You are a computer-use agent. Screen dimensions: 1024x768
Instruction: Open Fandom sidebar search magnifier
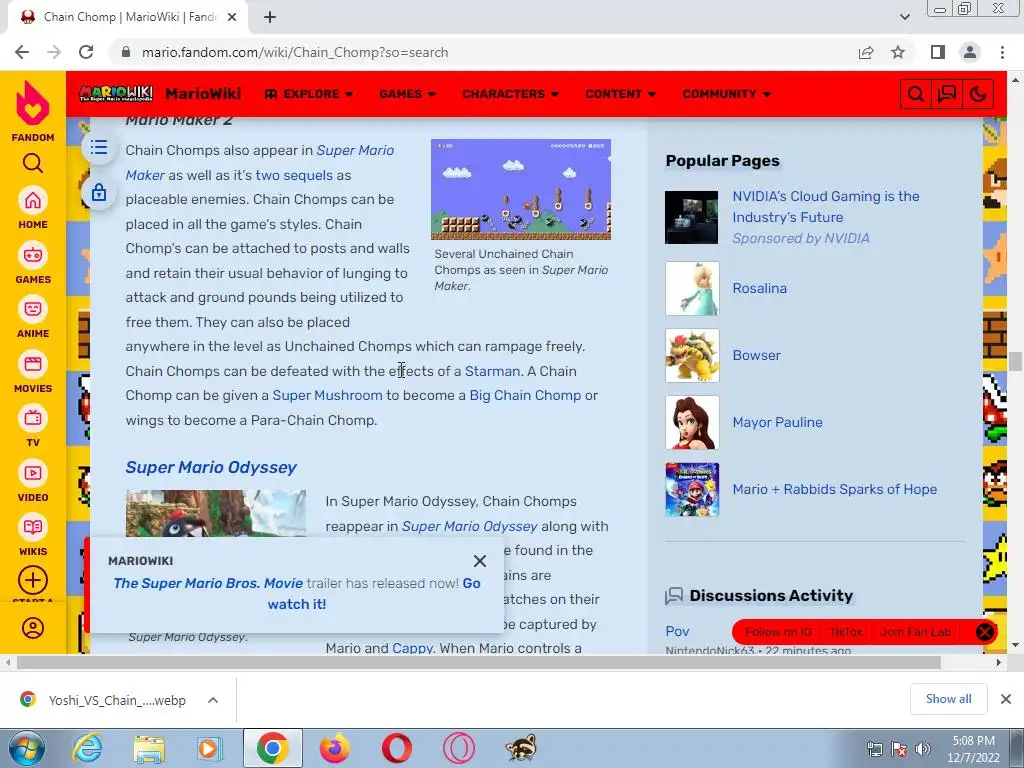pyautogui.click(x=33, y=163)
